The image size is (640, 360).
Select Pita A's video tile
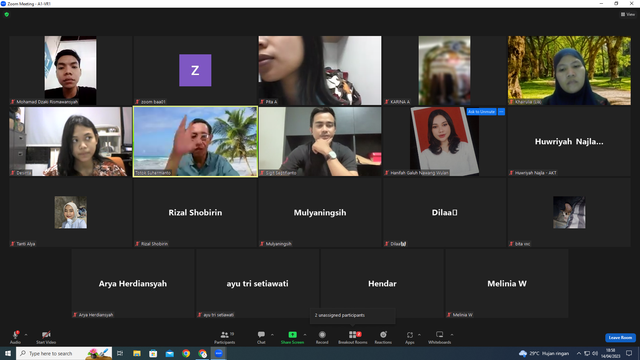(x=320, y=70)
